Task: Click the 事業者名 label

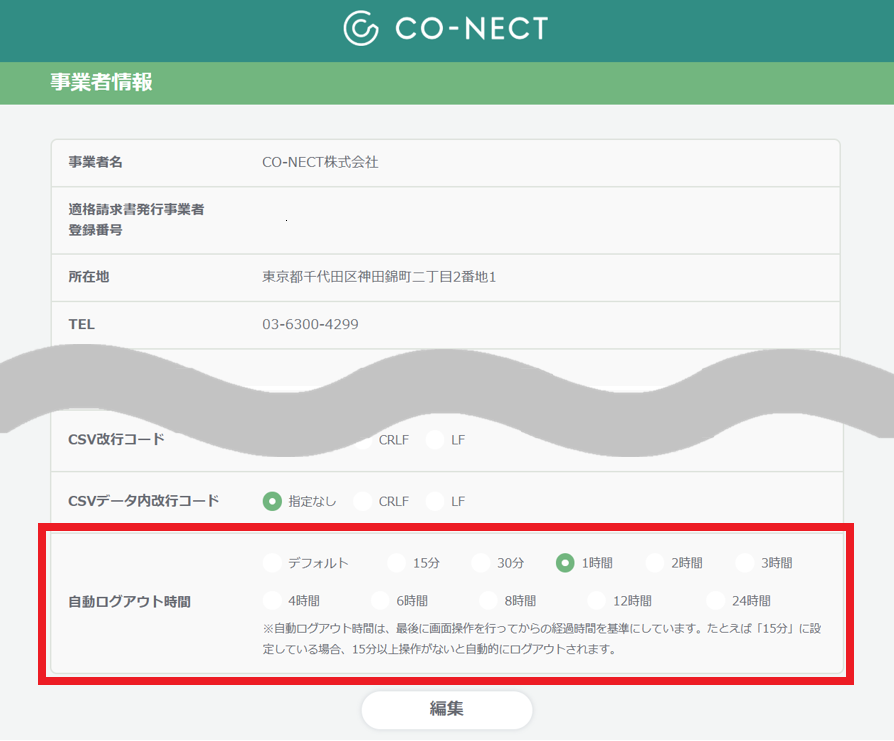Action: pos(95,162)
